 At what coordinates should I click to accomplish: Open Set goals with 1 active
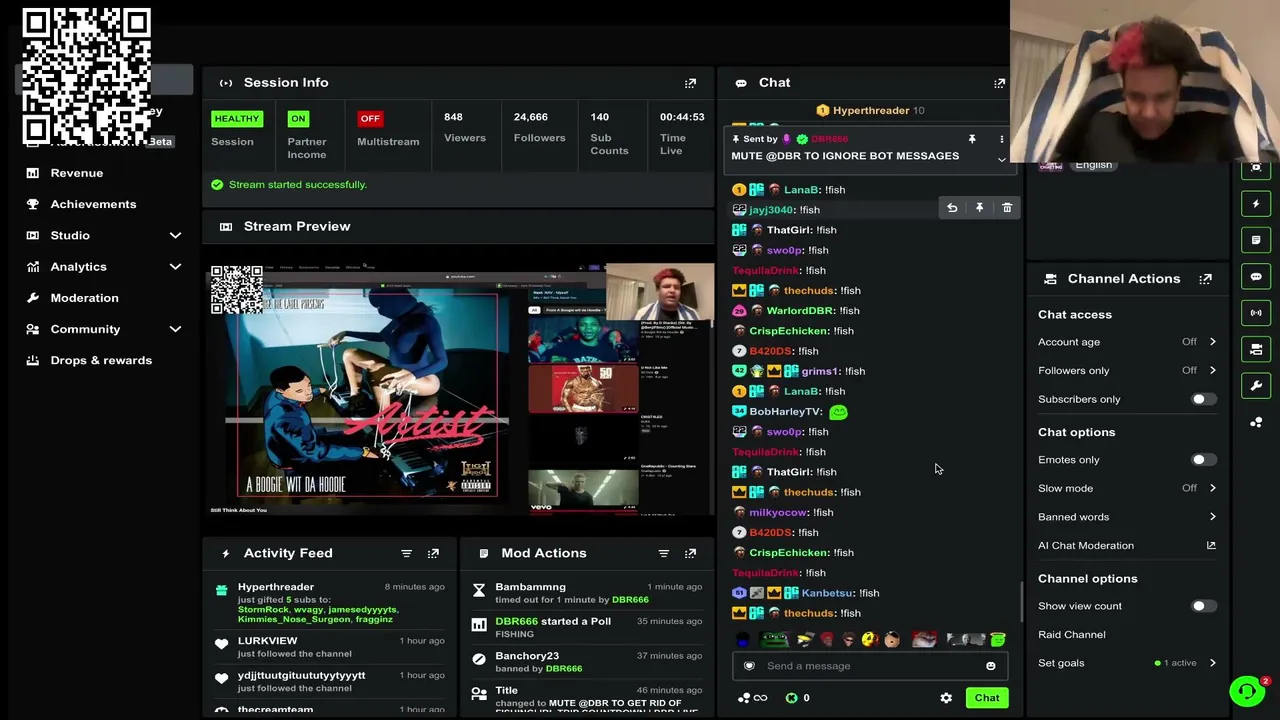click(1127, 663)
